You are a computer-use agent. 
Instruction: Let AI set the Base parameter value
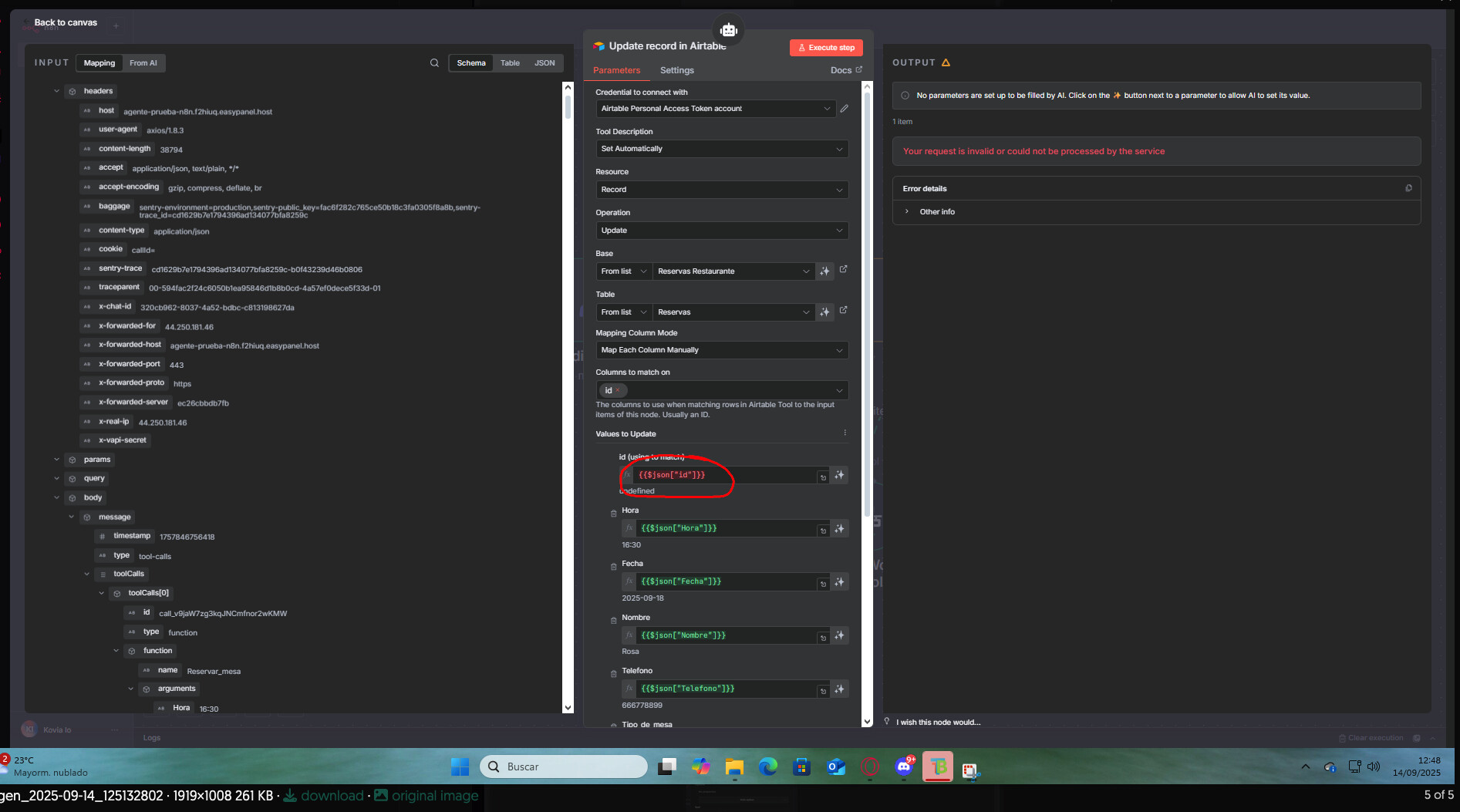pos(824,271)
